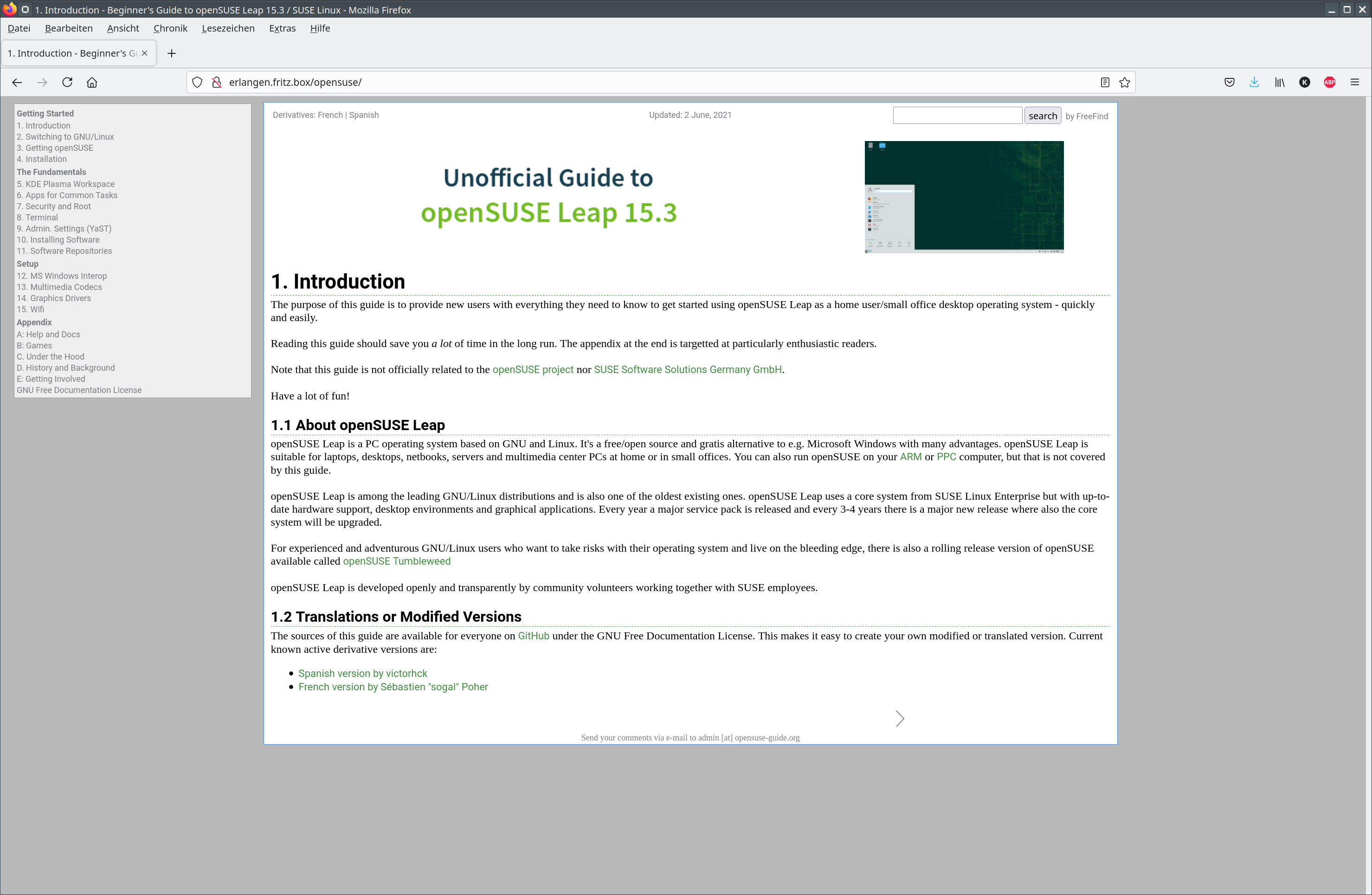This screenshot has width=1372, height=895.
Task: Follow the openSUSE project link
Action: pos(533,370)
